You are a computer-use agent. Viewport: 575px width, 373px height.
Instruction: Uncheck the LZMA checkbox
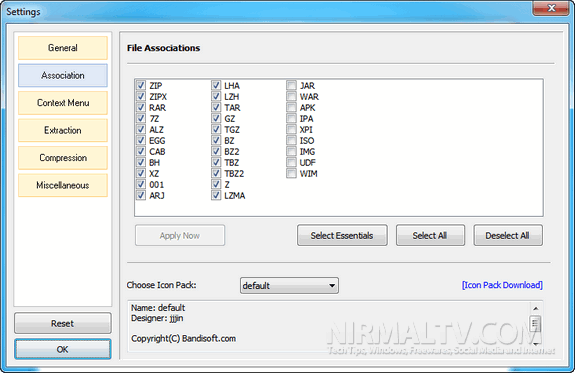[x=216, y=195]
